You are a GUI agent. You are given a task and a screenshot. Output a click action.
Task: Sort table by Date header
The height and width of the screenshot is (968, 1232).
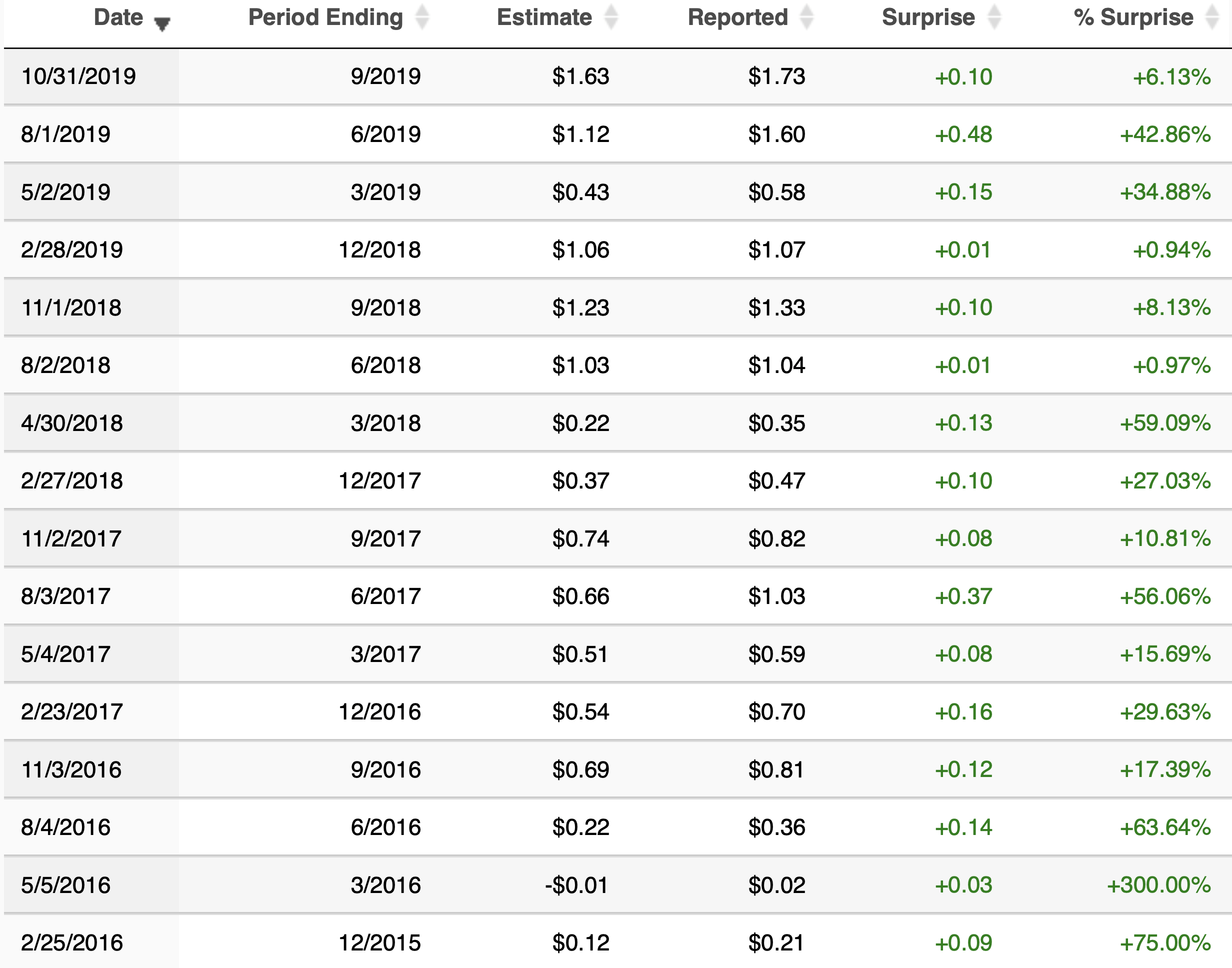pyautogui.click(x=118, y=17)
